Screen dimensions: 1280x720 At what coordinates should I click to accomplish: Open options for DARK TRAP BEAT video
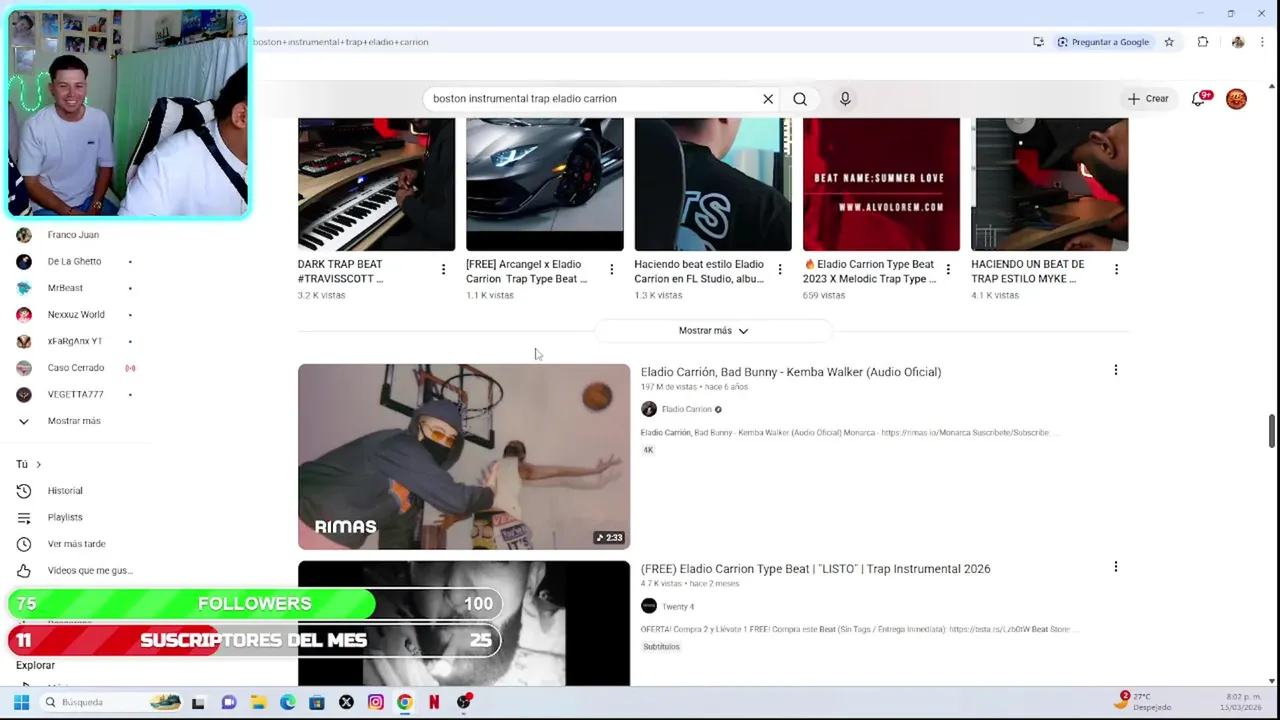pos(443,269)
